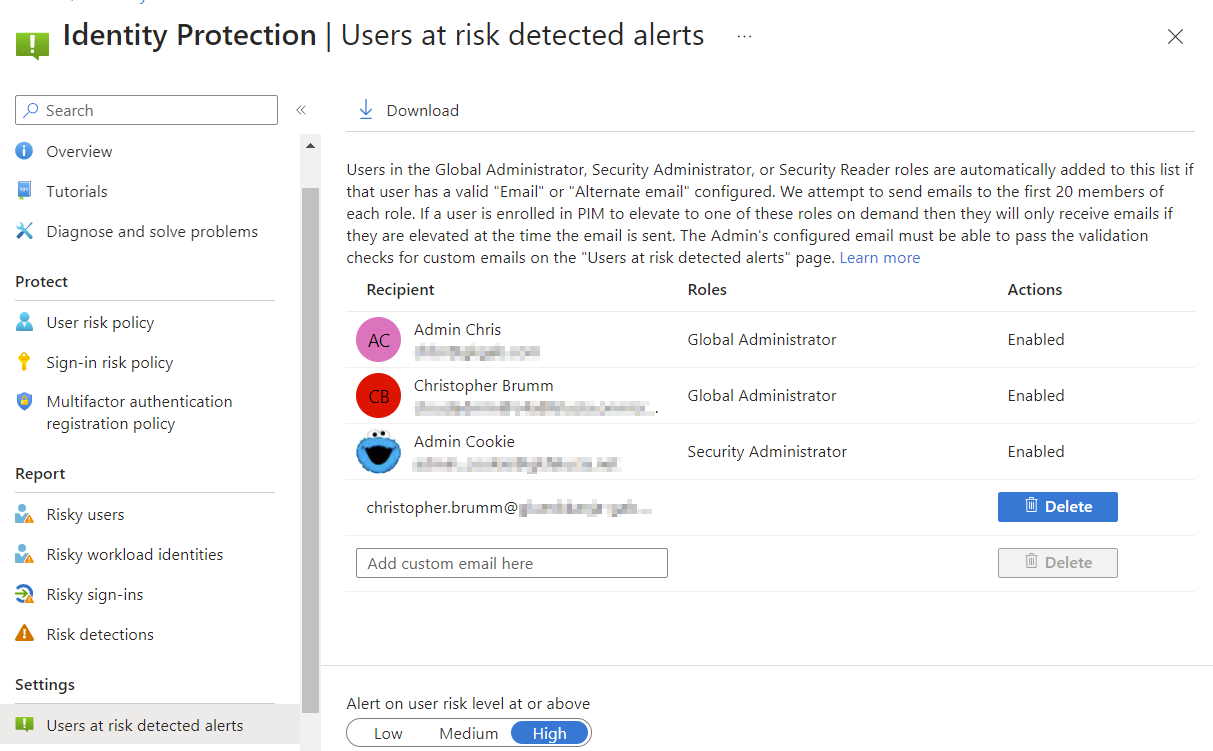Keep High risk level selected
1213x751 pixels.
[549, 732]
